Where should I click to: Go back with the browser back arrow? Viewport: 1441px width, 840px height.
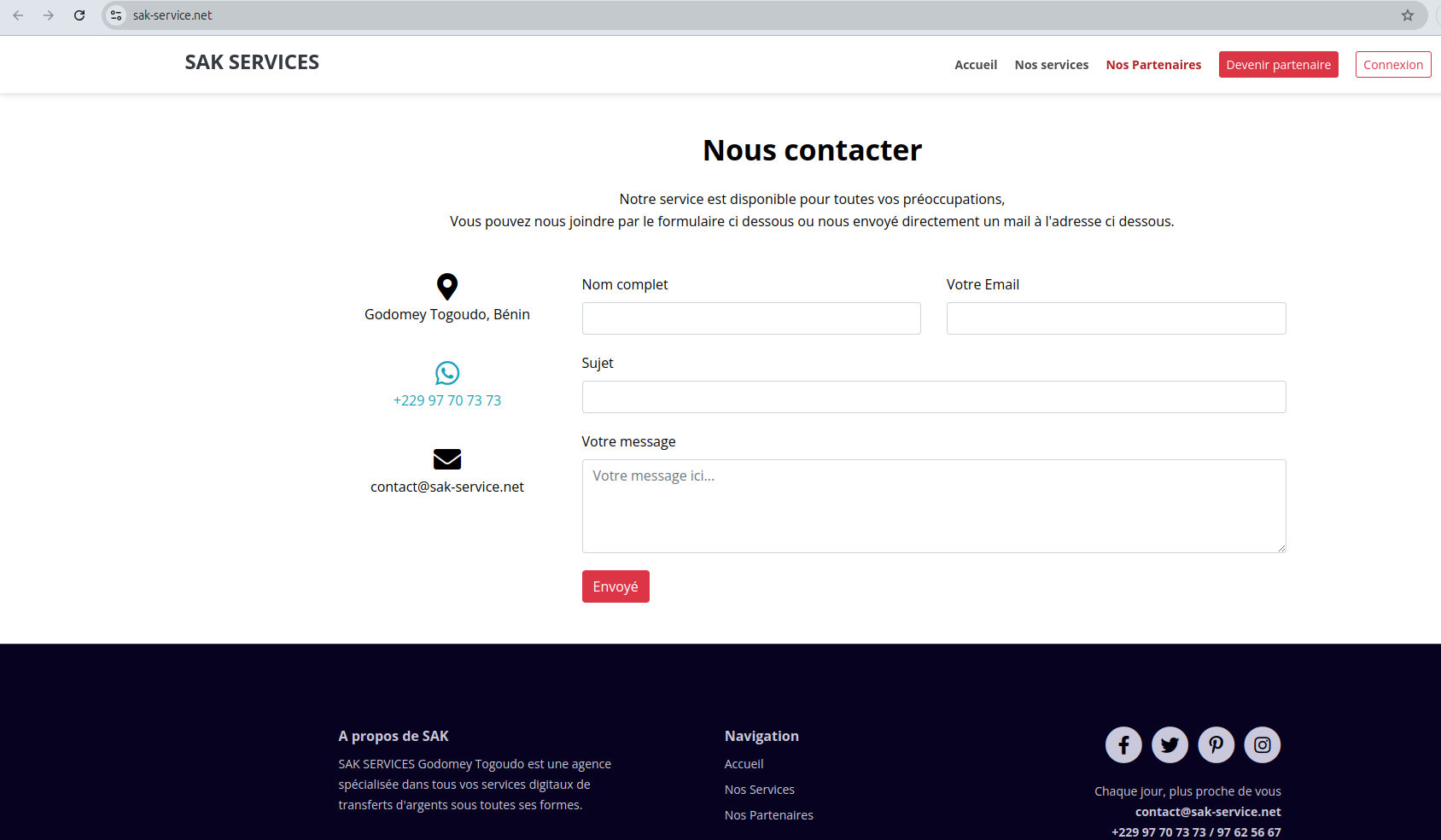[18, 15]
